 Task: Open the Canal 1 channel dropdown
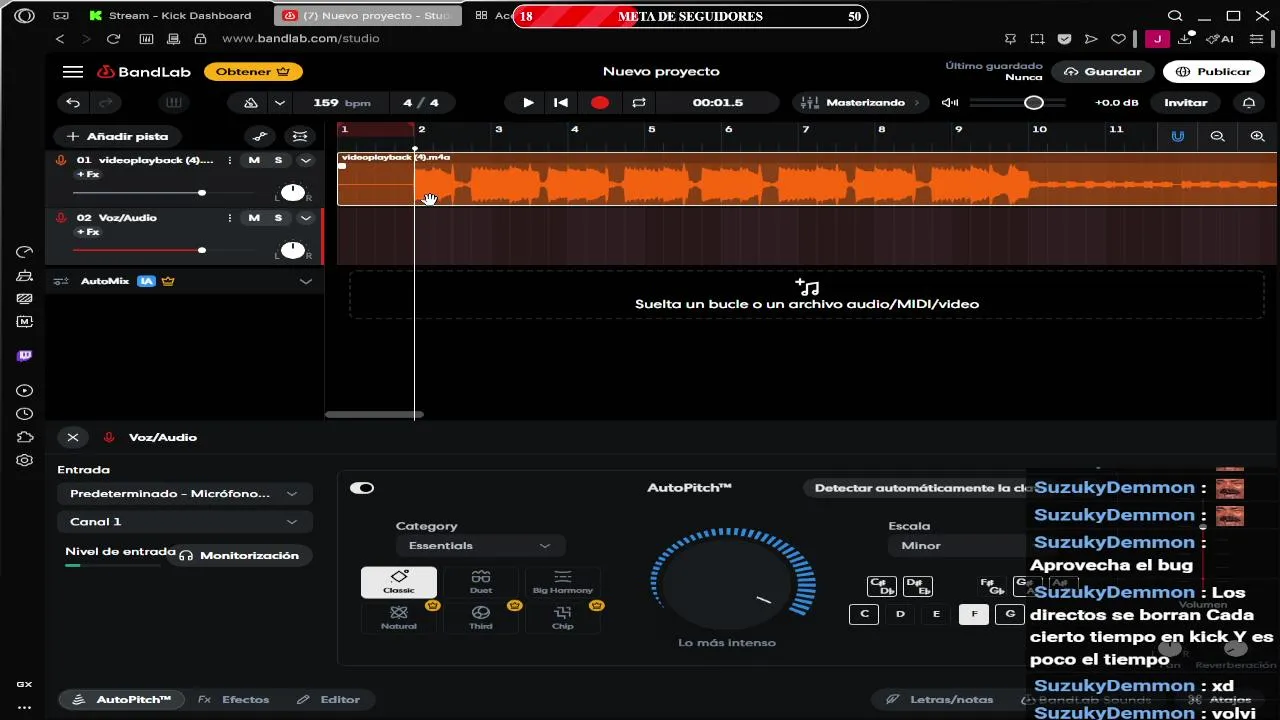pyautogui.click(x=184, y=522)
